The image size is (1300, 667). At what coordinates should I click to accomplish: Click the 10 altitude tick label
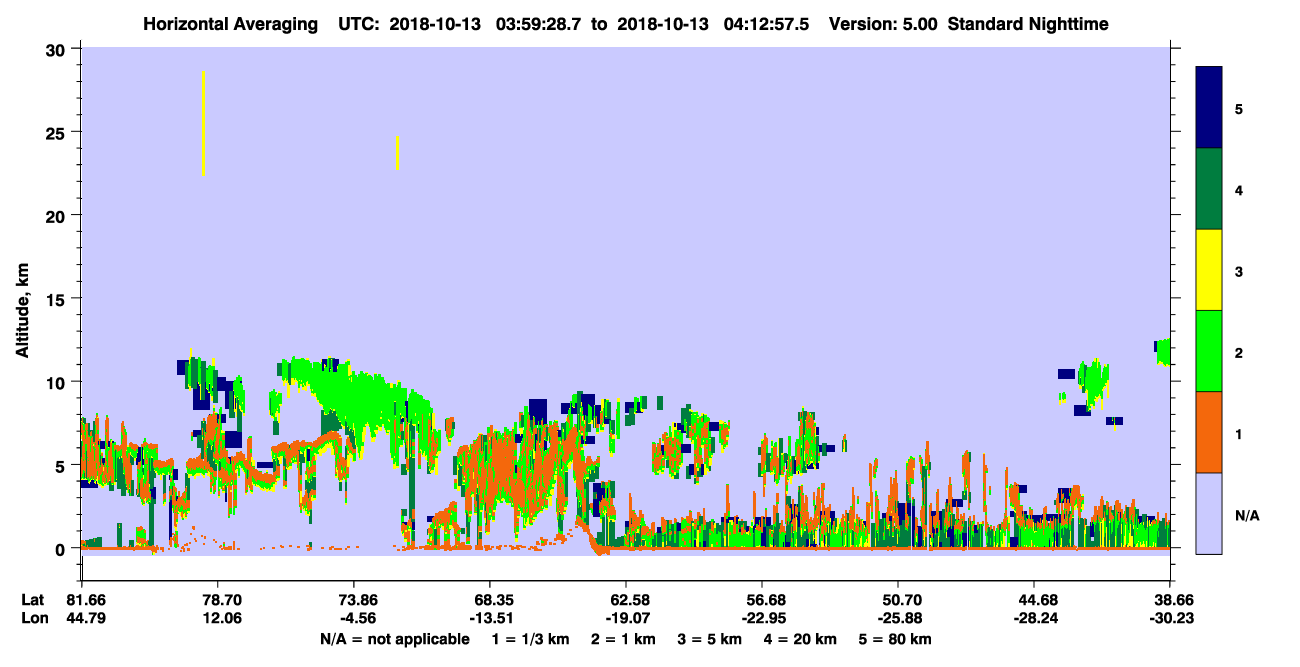point(57,382)
